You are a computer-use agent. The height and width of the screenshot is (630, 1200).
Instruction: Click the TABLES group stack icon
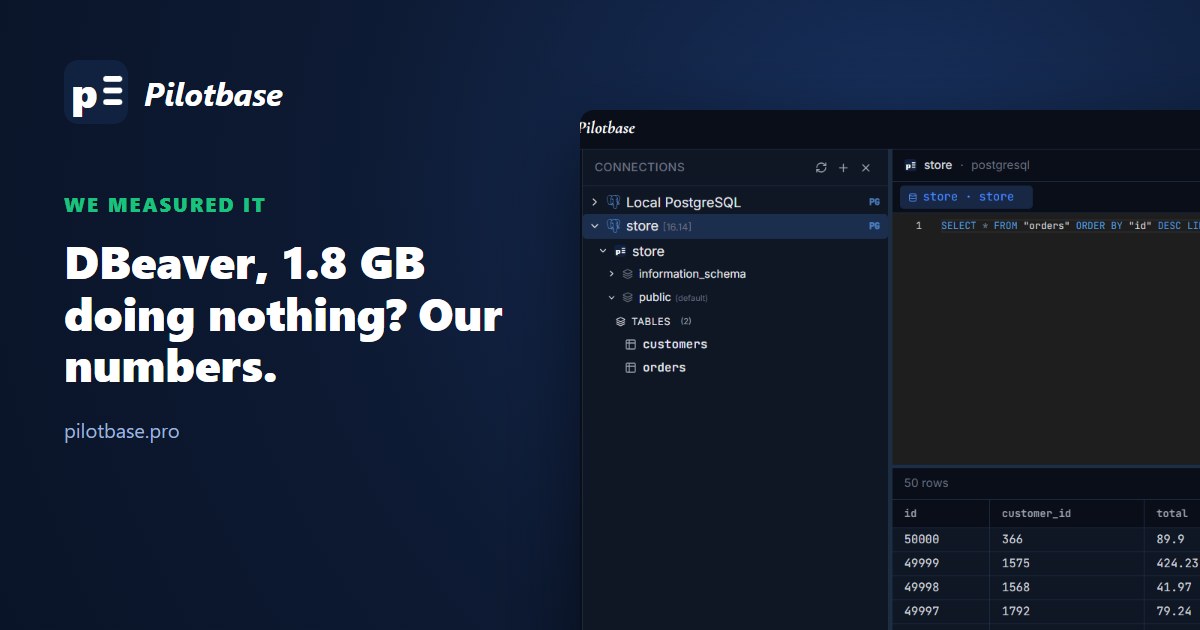tap(620, 321)
